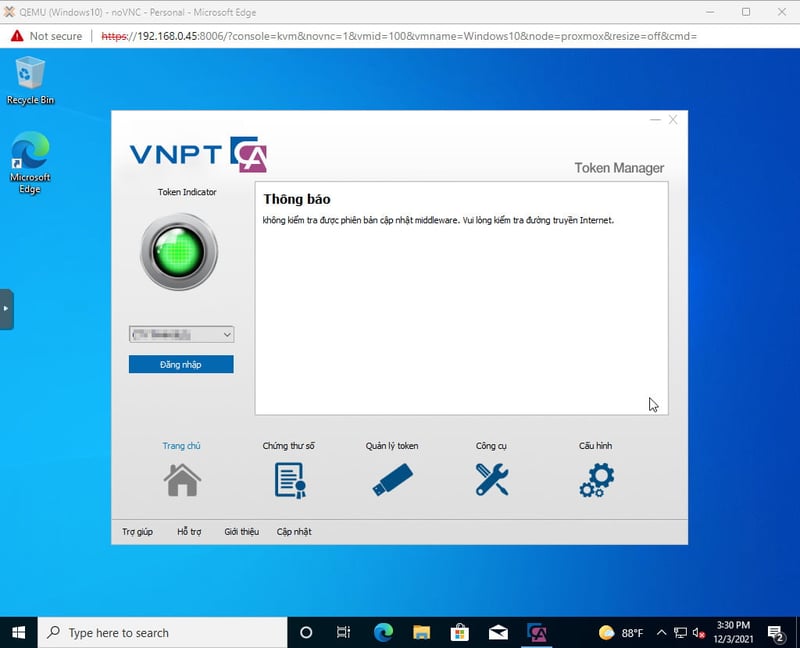
Task: Open the Hỗ trợ support link
Action: (x=189, y=532)
